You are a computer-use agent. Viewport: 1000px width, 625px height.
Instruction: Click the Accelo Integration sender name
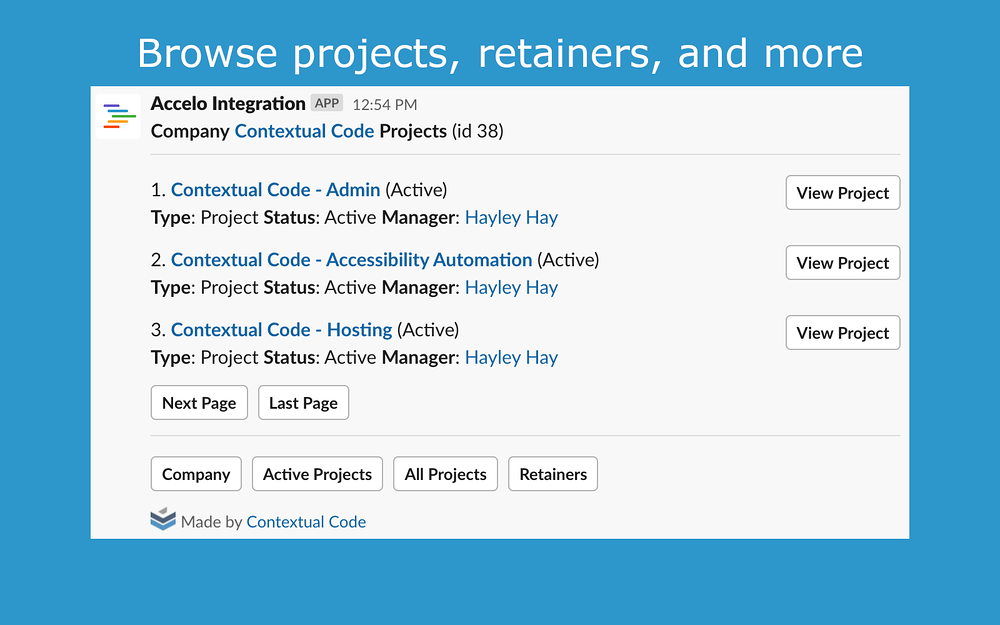pyautogui.click(x=228, y=103)
